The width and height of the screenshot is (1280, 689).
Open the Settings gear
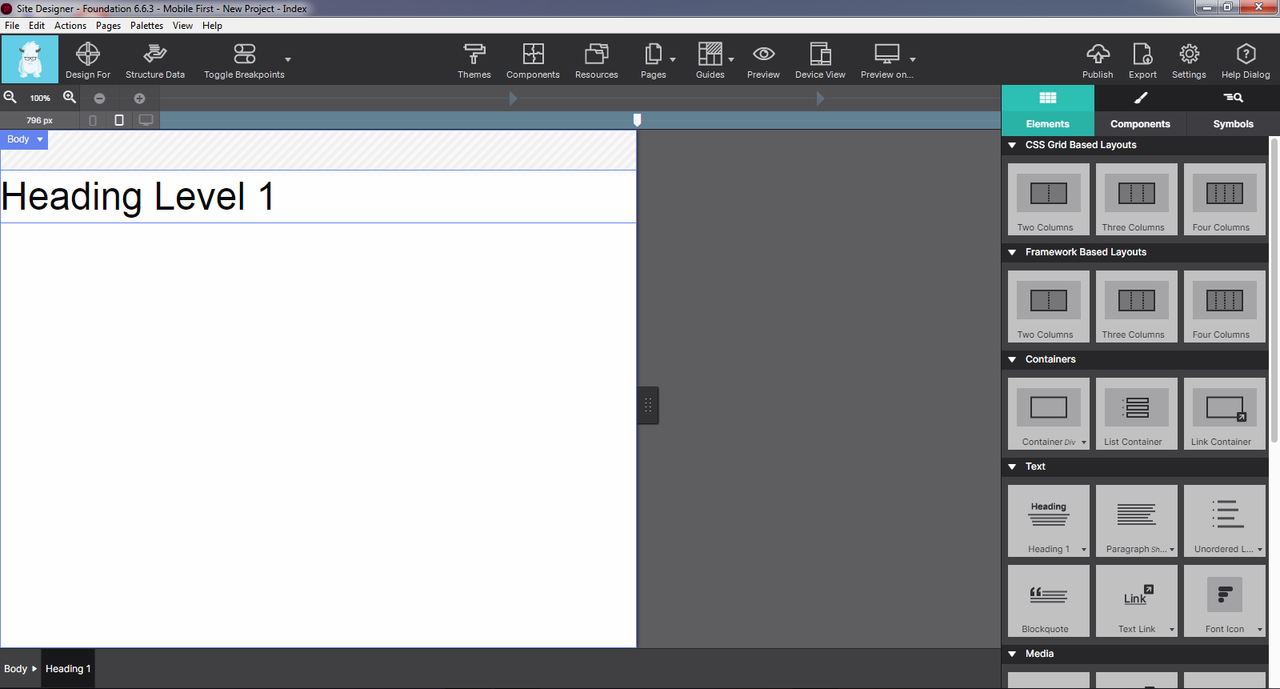click(1189, 54)
